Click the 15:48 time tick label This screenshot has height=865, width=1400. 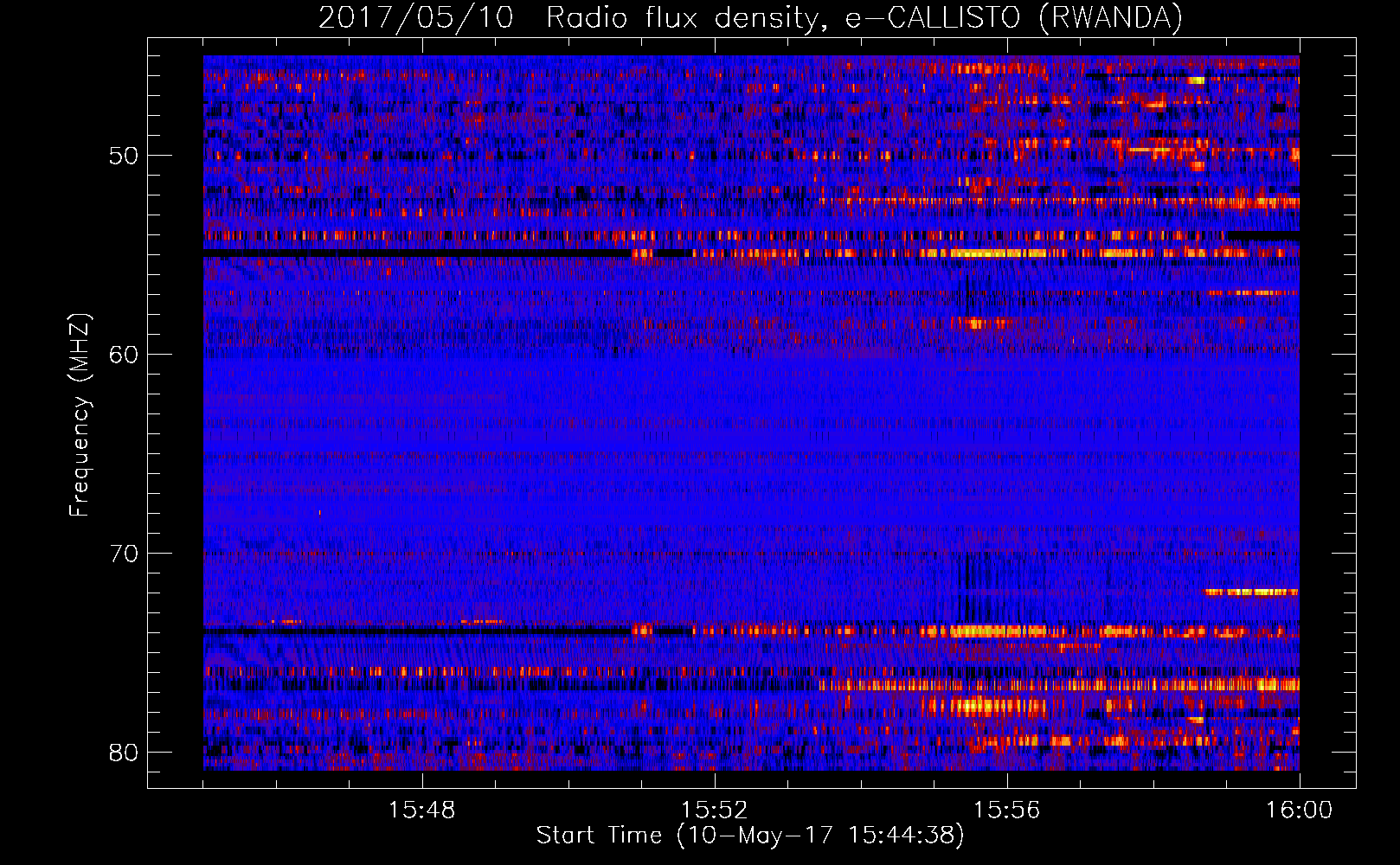tap(421, 811)
